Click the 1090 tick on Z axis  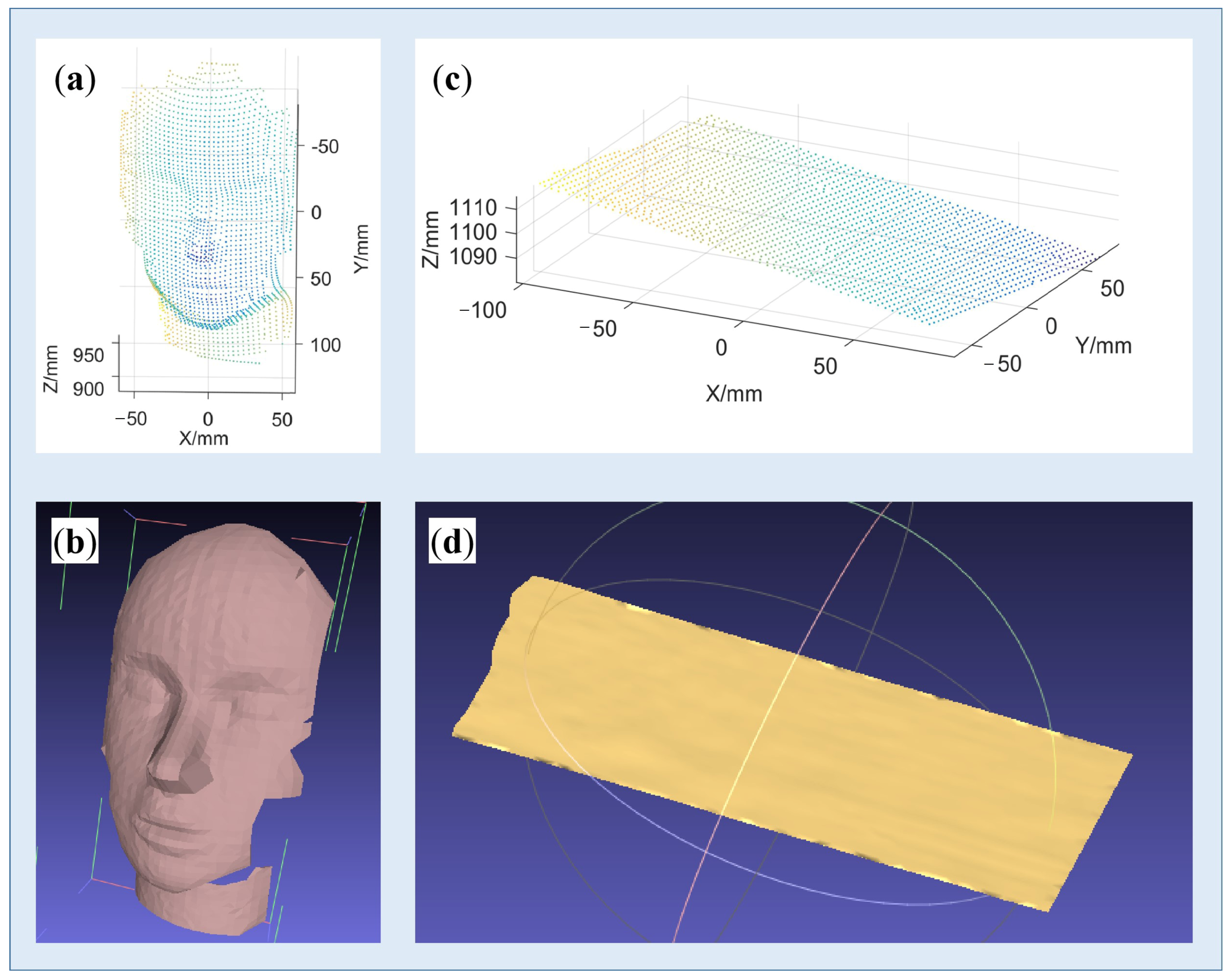473,257
